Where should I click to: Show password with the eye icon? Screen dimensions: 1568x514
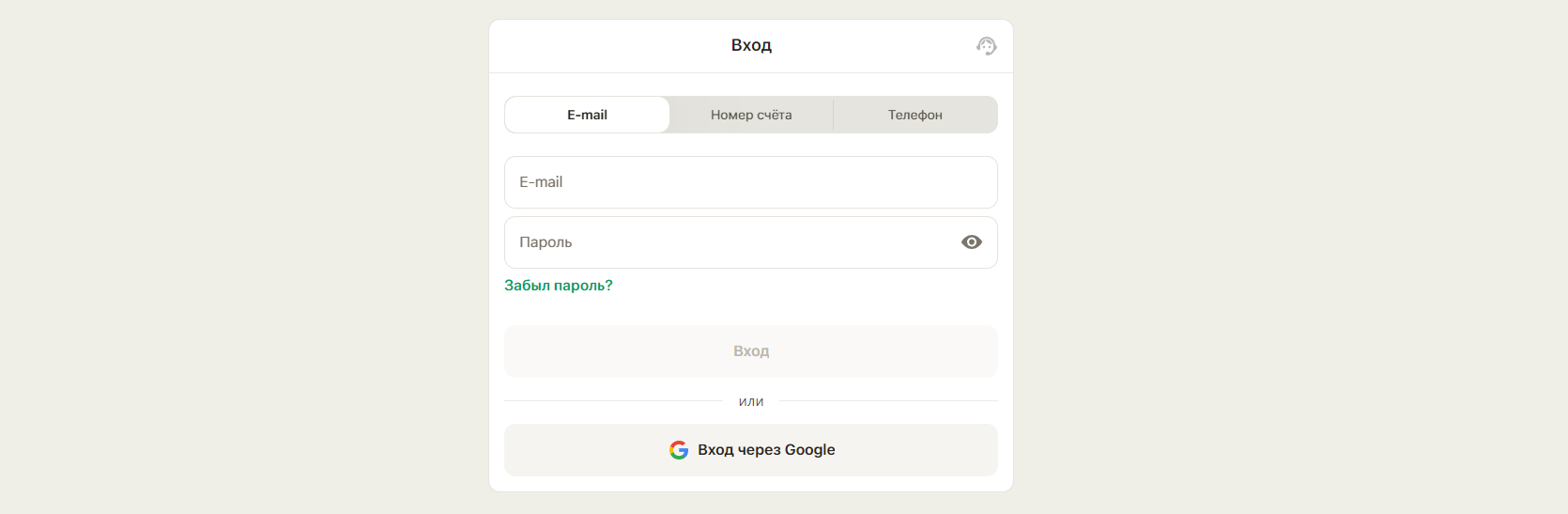point(972,242)
